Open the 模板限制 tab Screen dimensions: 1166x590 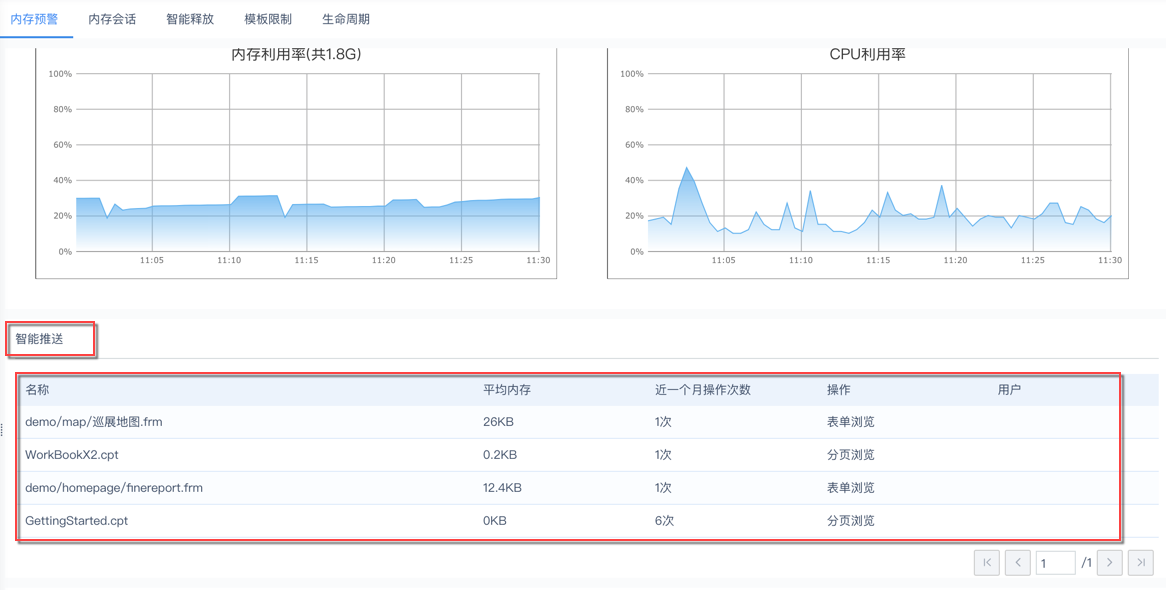point(268,19)
